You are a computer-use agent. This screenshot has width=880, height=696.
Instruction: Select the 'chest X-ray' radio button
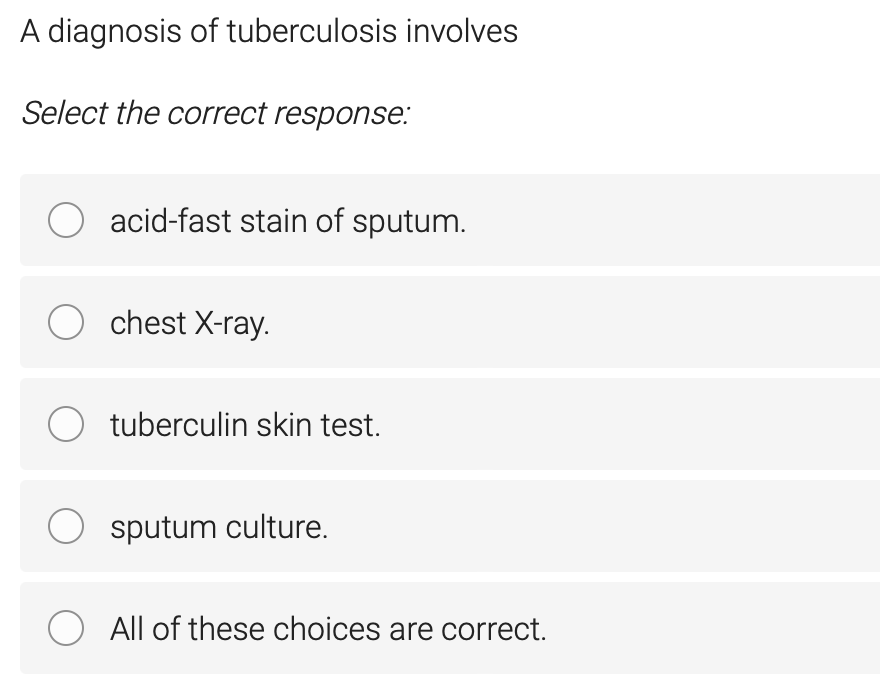66,322
